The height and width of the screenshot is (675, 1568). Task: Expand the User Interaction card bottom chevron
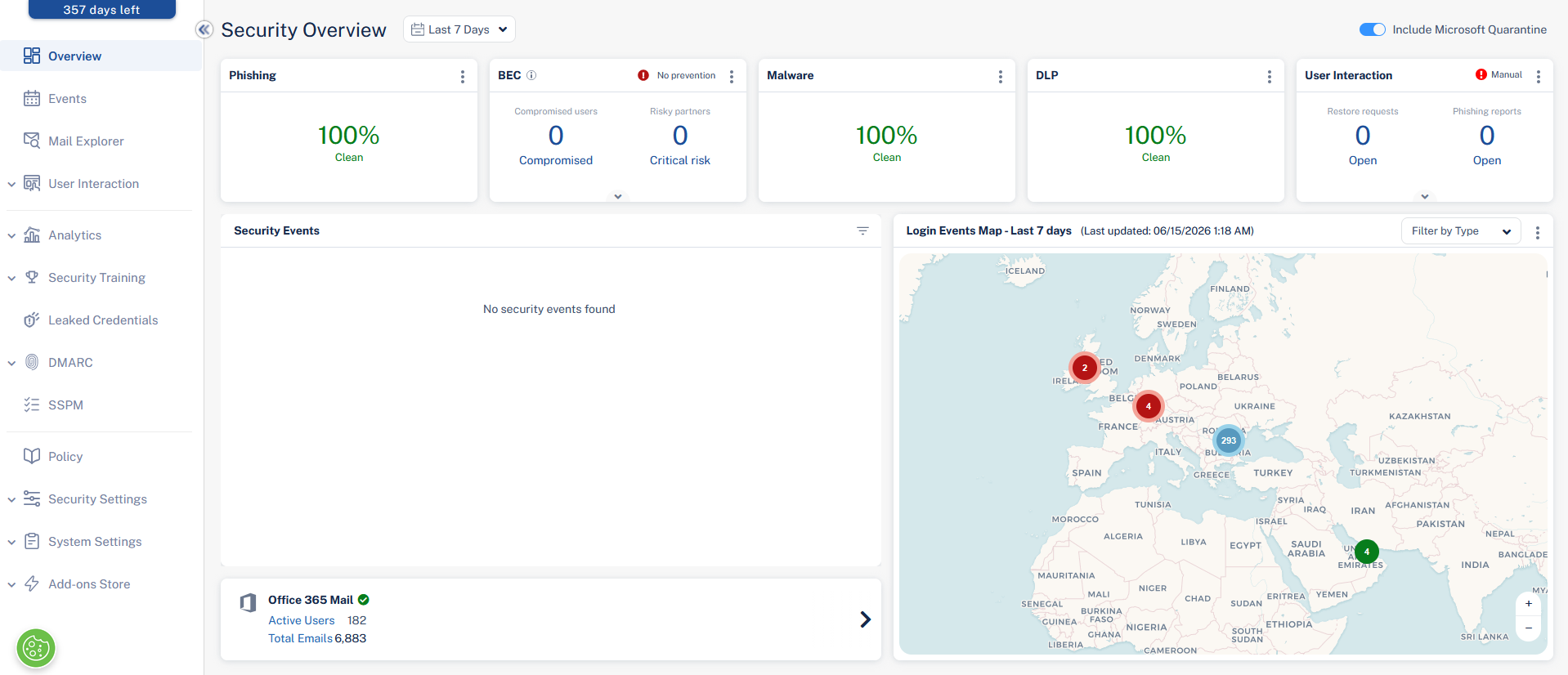[x=1425, y=196]
